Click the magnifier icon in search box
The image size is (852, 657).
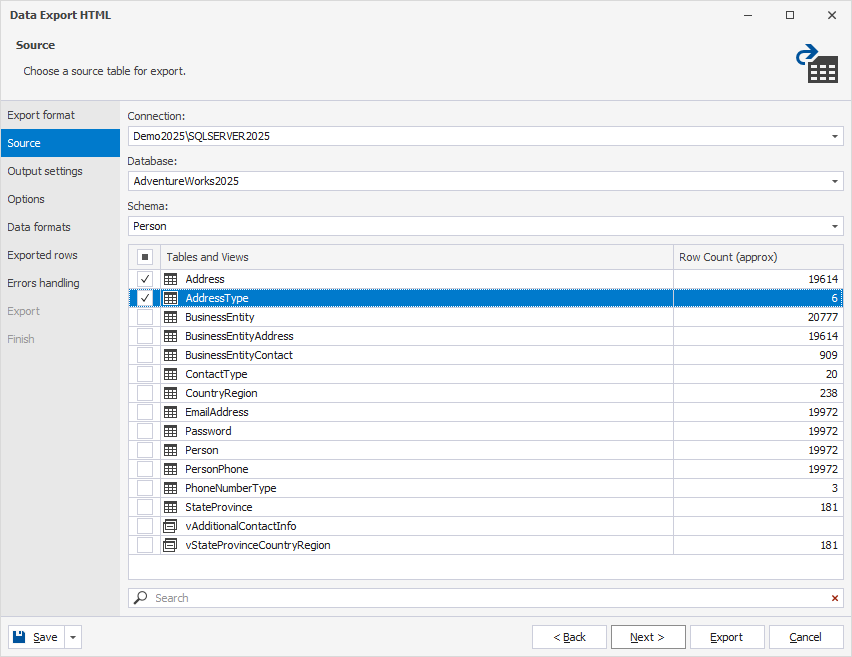point(141,598)
